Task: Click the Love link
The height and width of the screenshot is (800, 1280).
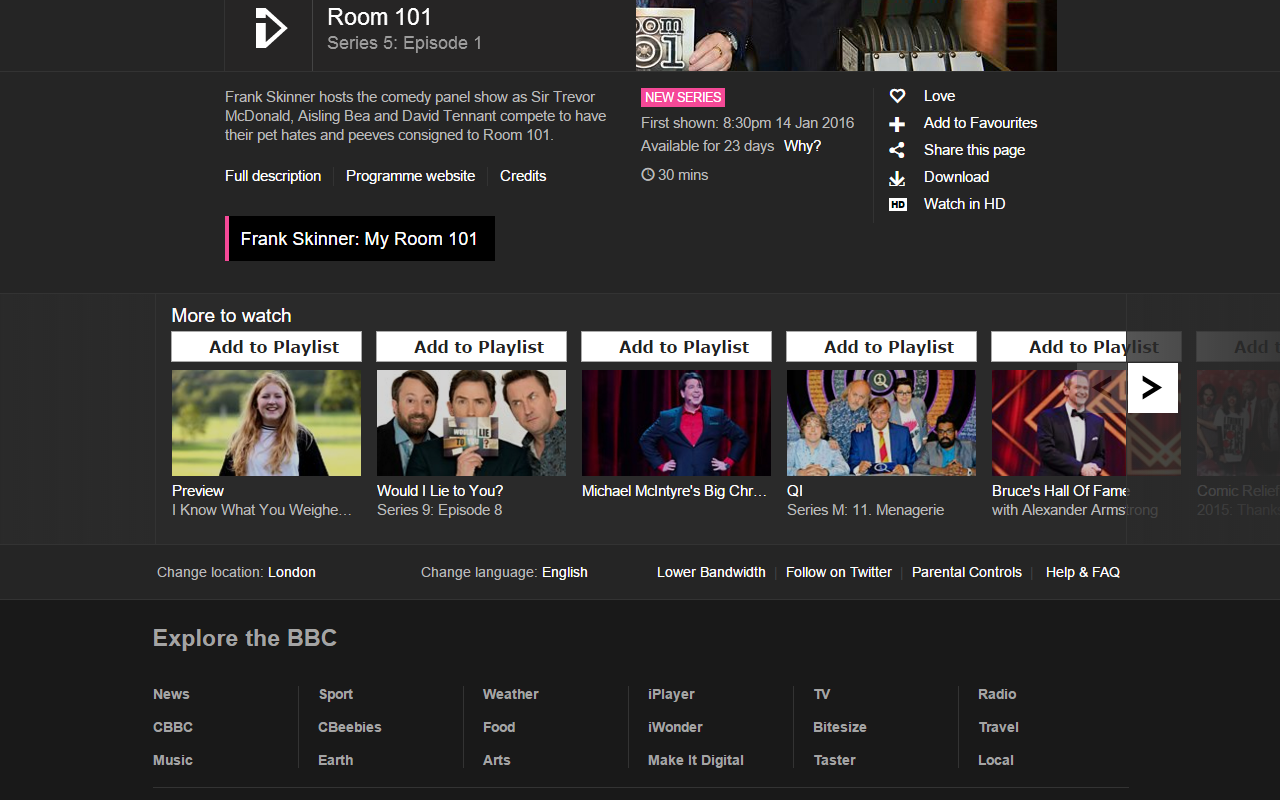Action: 939,96
